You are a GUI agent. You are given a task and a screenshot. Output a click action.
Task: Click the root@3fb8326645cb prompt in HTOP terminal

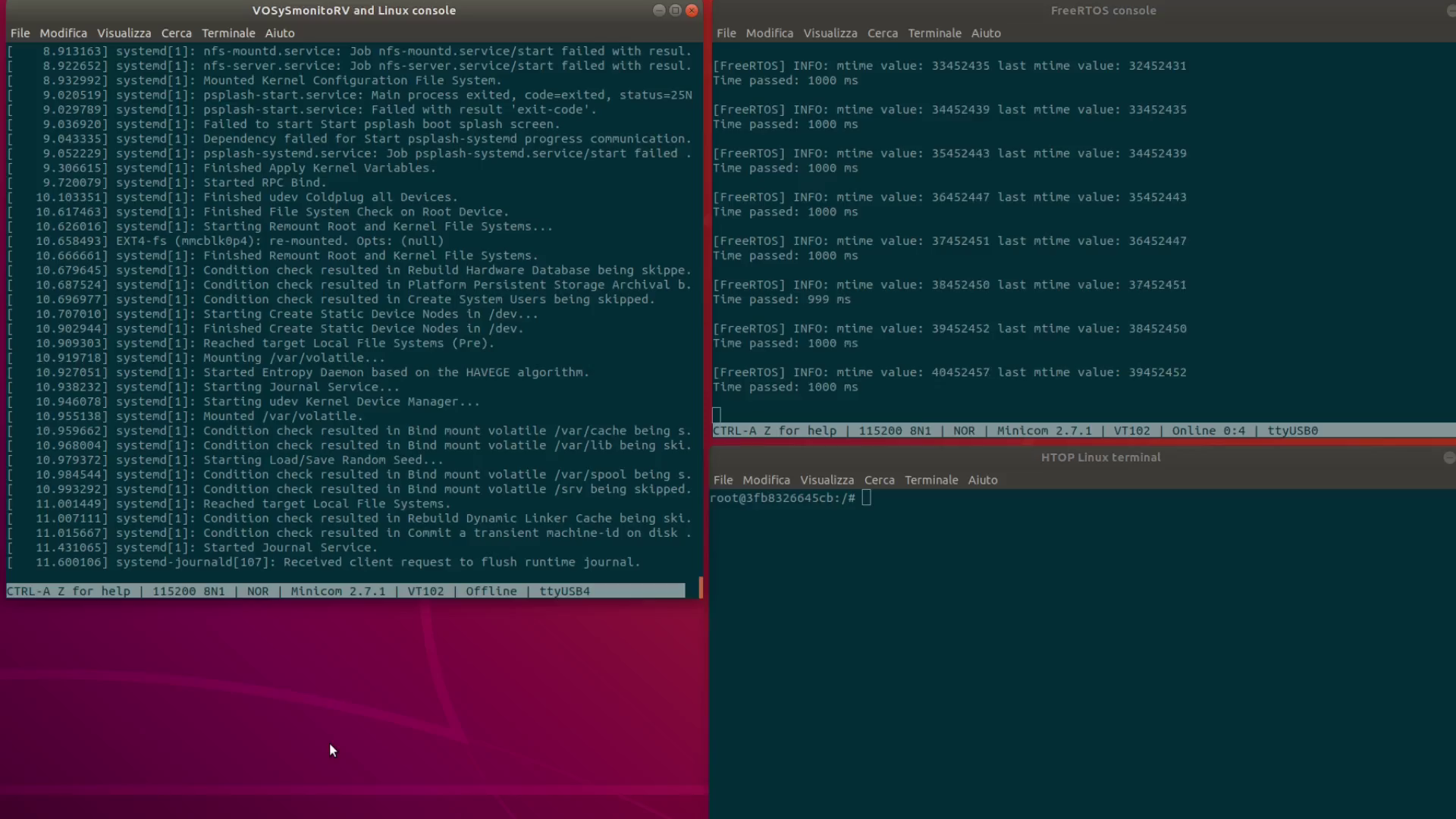pos(783,498)
